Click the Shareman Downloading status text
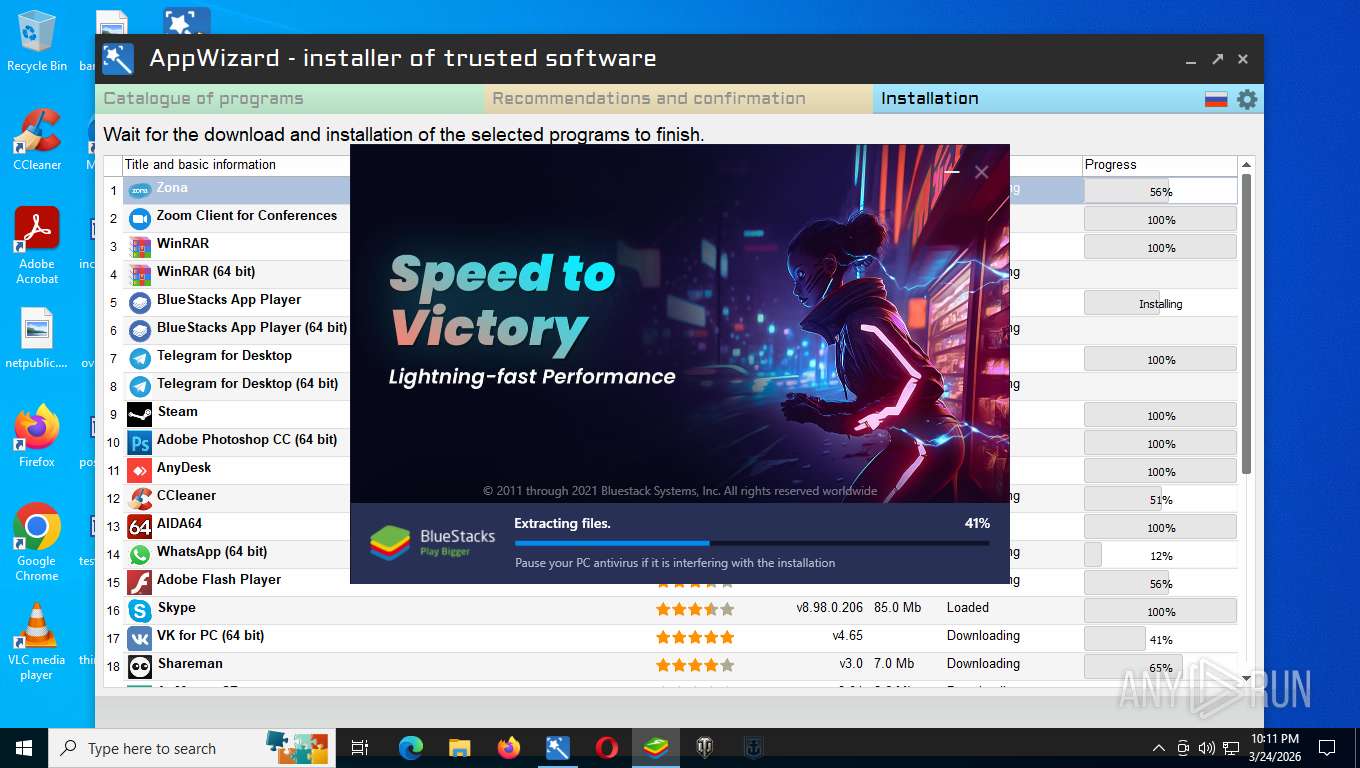Screen dimensions: 1360x768 [983, 664]
